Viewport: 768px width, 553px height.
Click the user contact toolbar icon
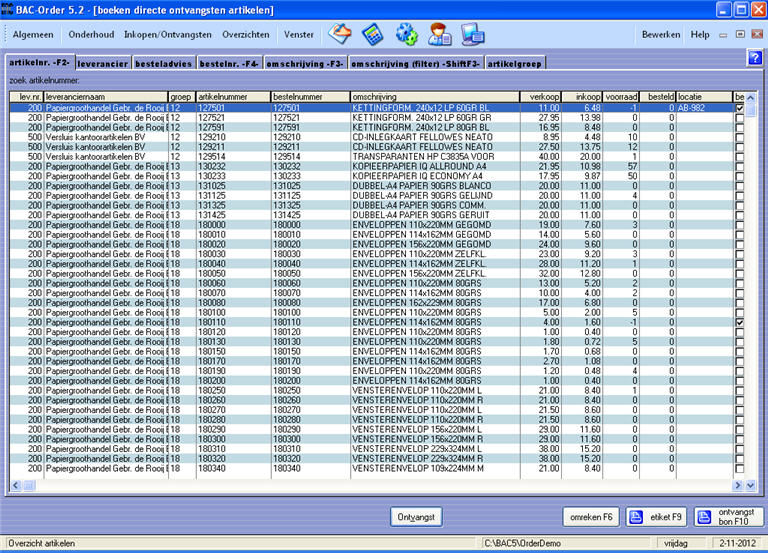439,34
